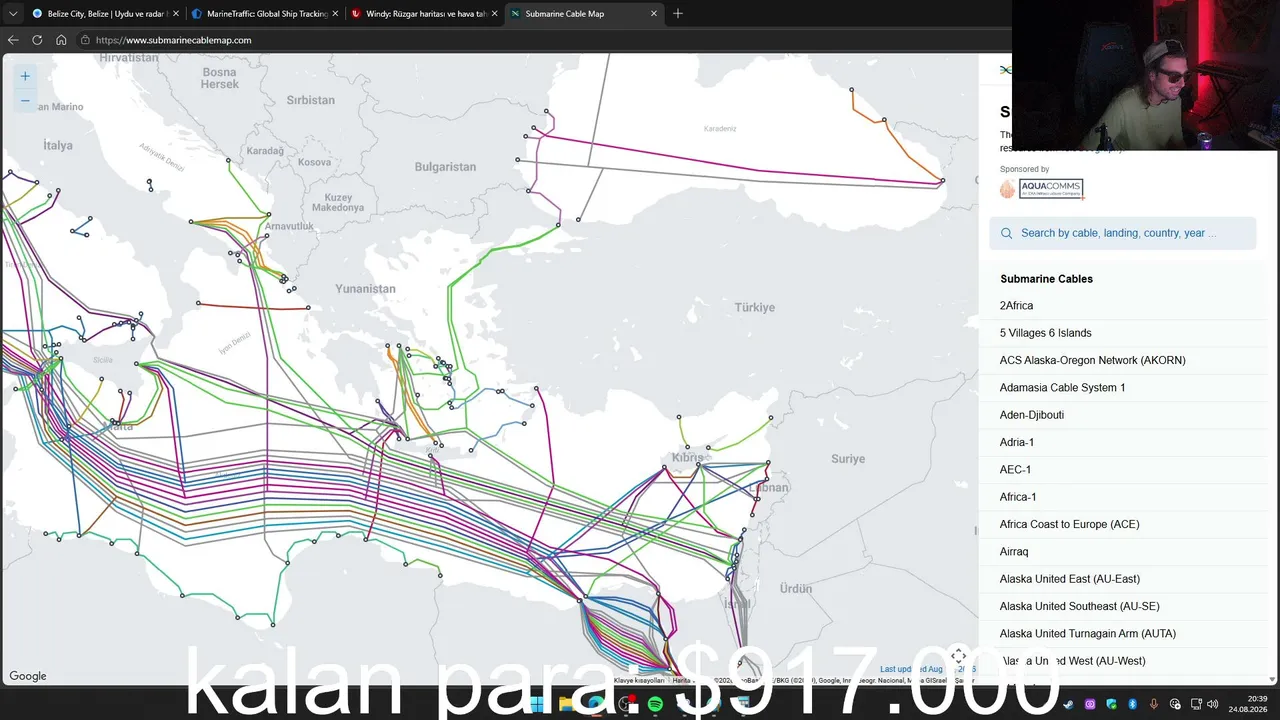Open the AquaComms sponsor logo
Image resolution: width=1280 pixels, height=720 pixels.
(1042, 189)
